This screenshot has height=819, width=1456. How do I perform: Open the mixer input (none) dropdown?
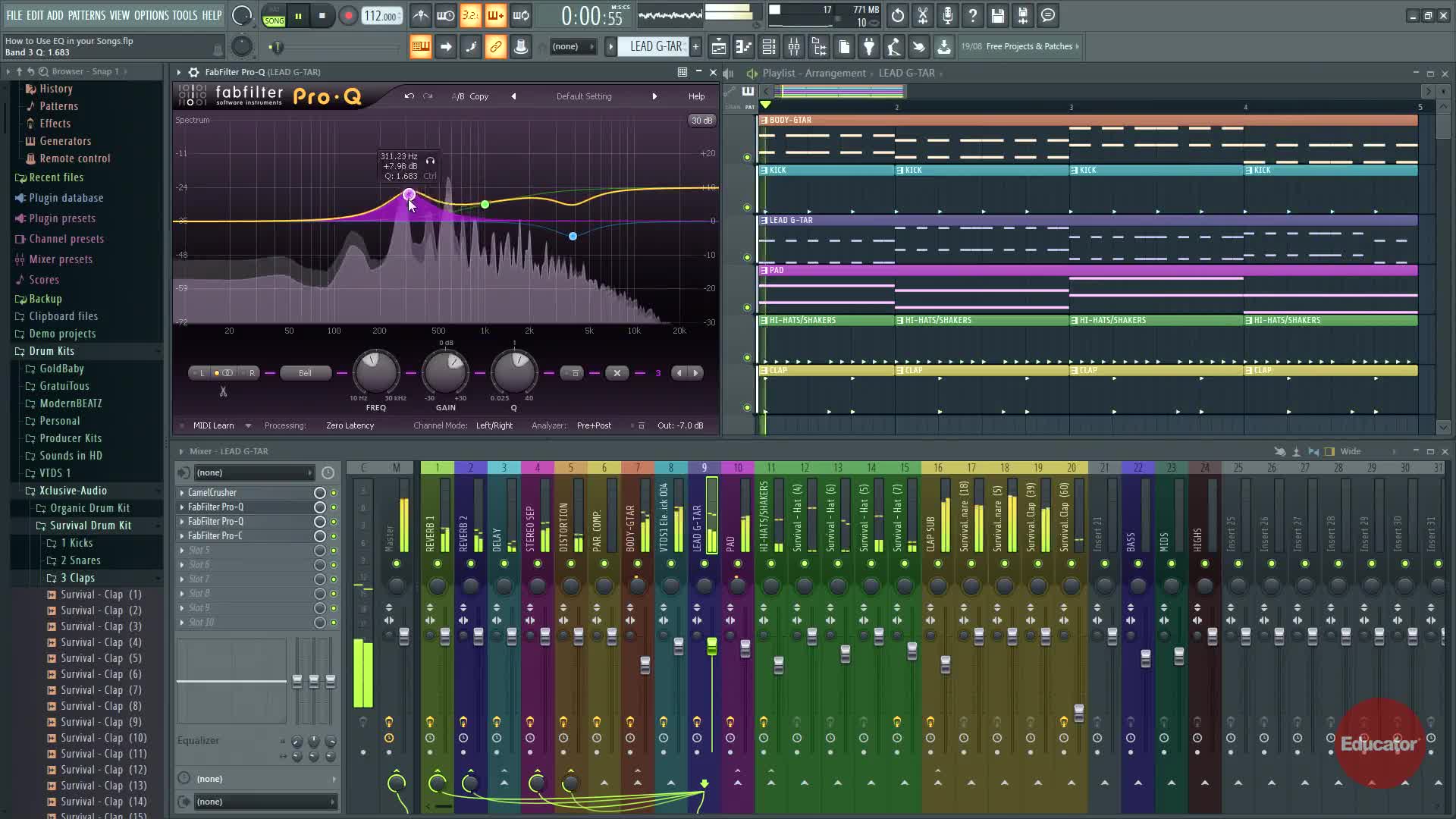tap(254, 472)
